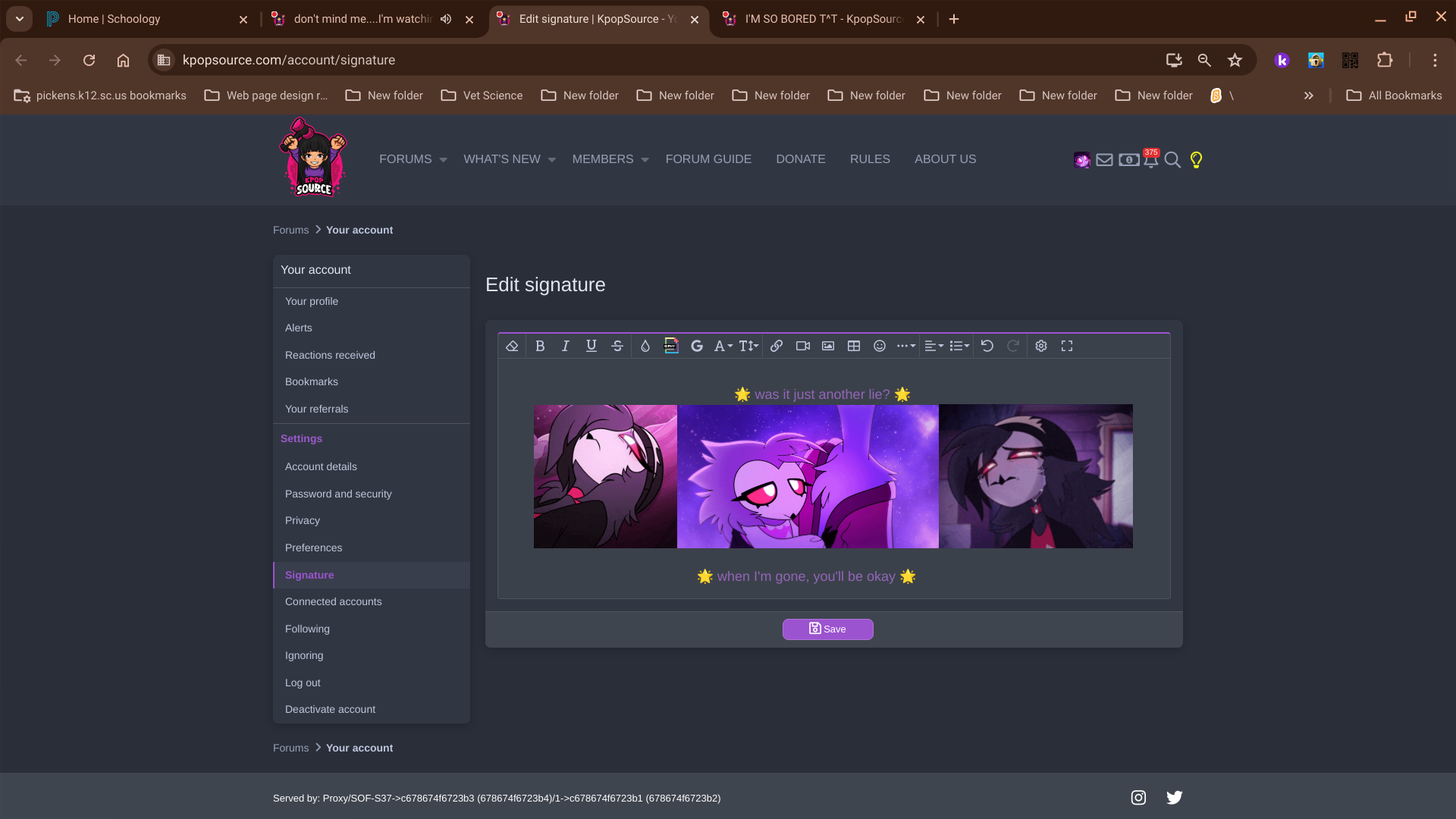The image size is (1456, 819).
Task: Click the middle purple signature image
Action: click(x=808, y=476)
